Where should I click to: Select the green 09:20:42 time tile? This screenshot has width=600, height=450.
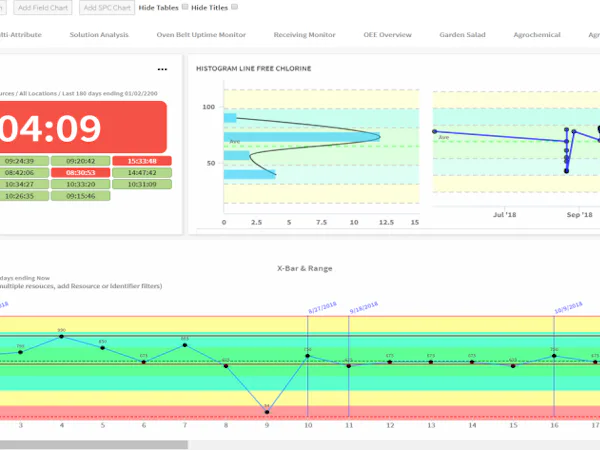pyautogui.click(x=81, y=161)
